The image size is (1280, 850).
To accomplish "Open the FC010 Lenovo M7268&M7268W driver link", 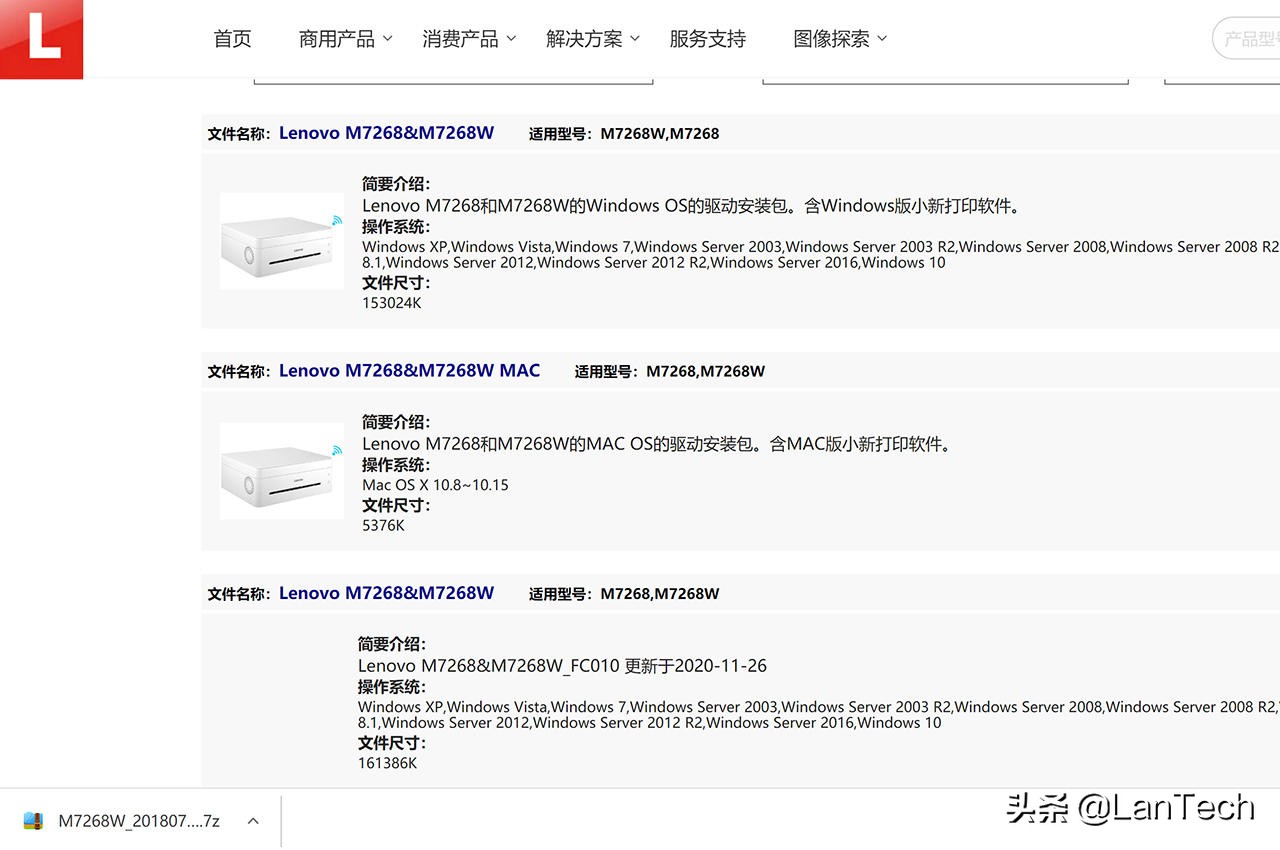I will coord(386,592).
